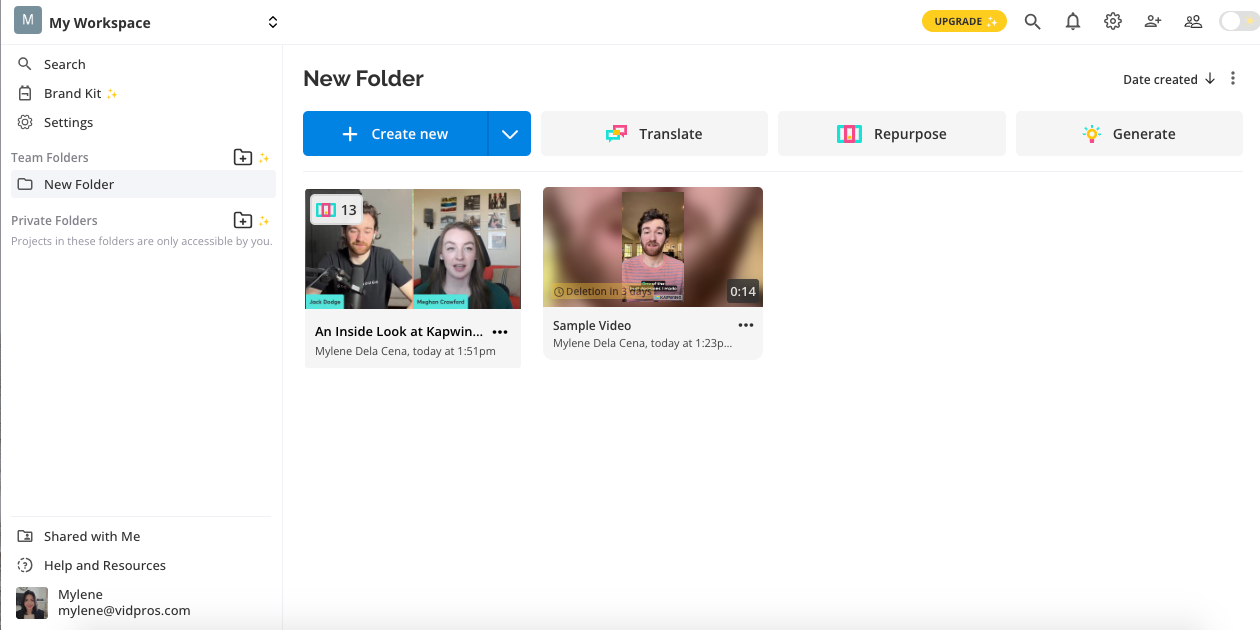Open the notifications bell
1260x630 pixels.
click(x=1073, y=21)
